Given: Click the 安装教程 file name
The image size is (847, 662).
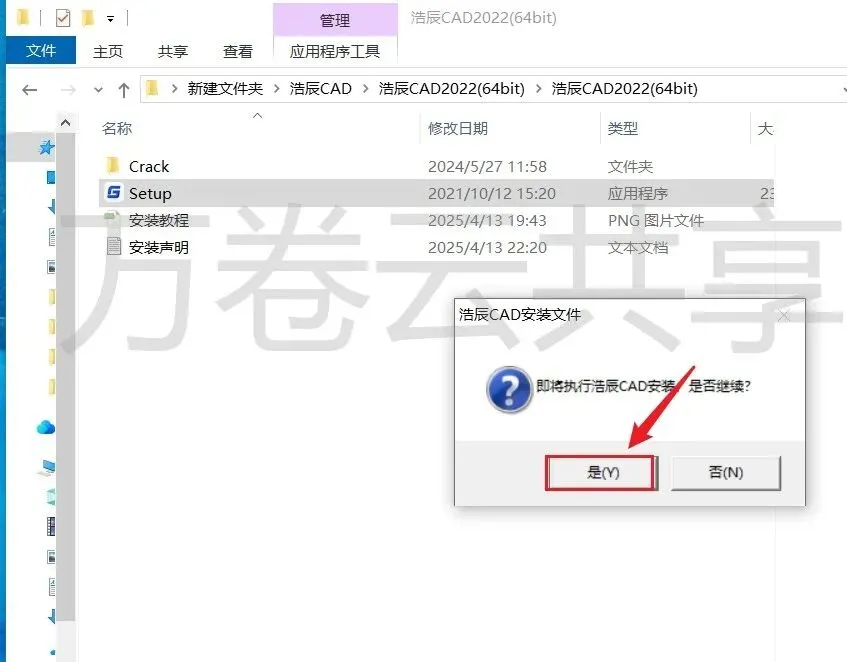Looking at the screenshot, I should (159, 220).
